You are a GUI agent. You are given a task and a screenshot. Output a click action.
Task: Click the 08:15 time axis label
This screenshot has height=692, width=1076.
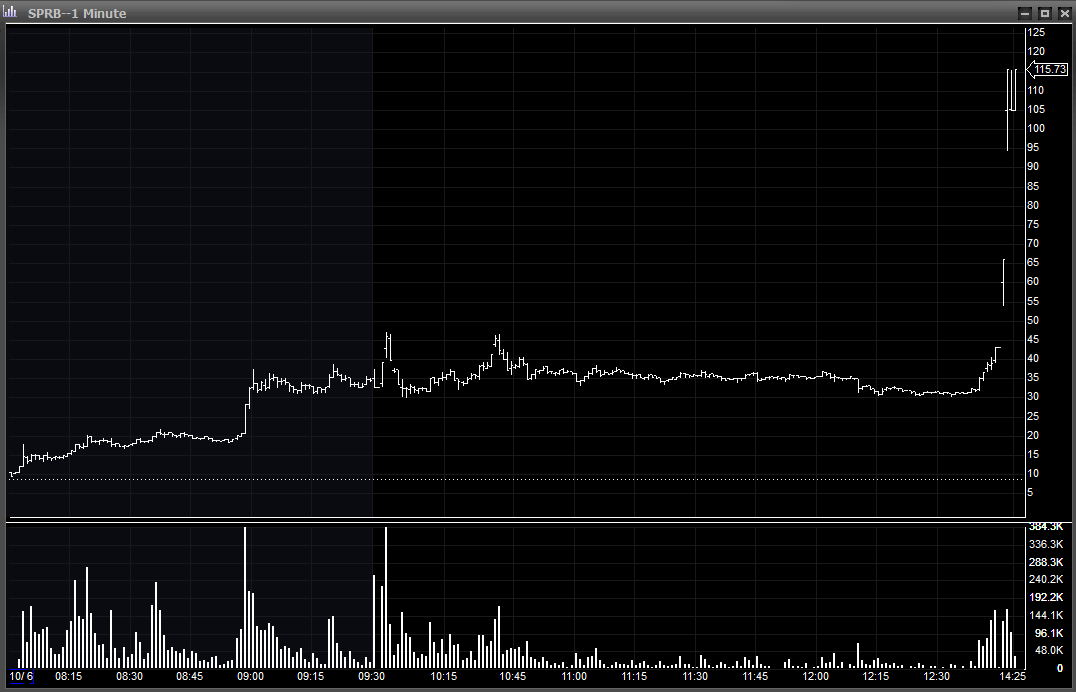pos(69,676)
